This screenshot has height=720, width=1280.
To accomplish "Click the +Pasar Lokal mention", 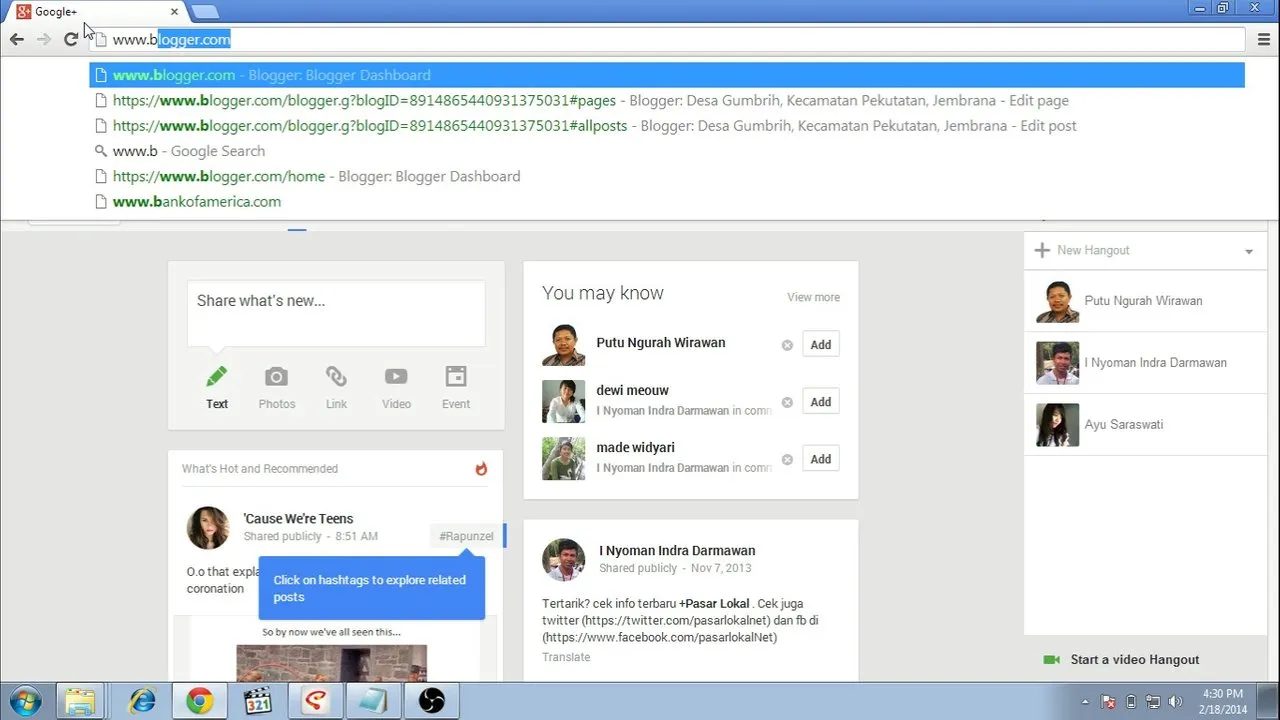I will tap(714, 603).
